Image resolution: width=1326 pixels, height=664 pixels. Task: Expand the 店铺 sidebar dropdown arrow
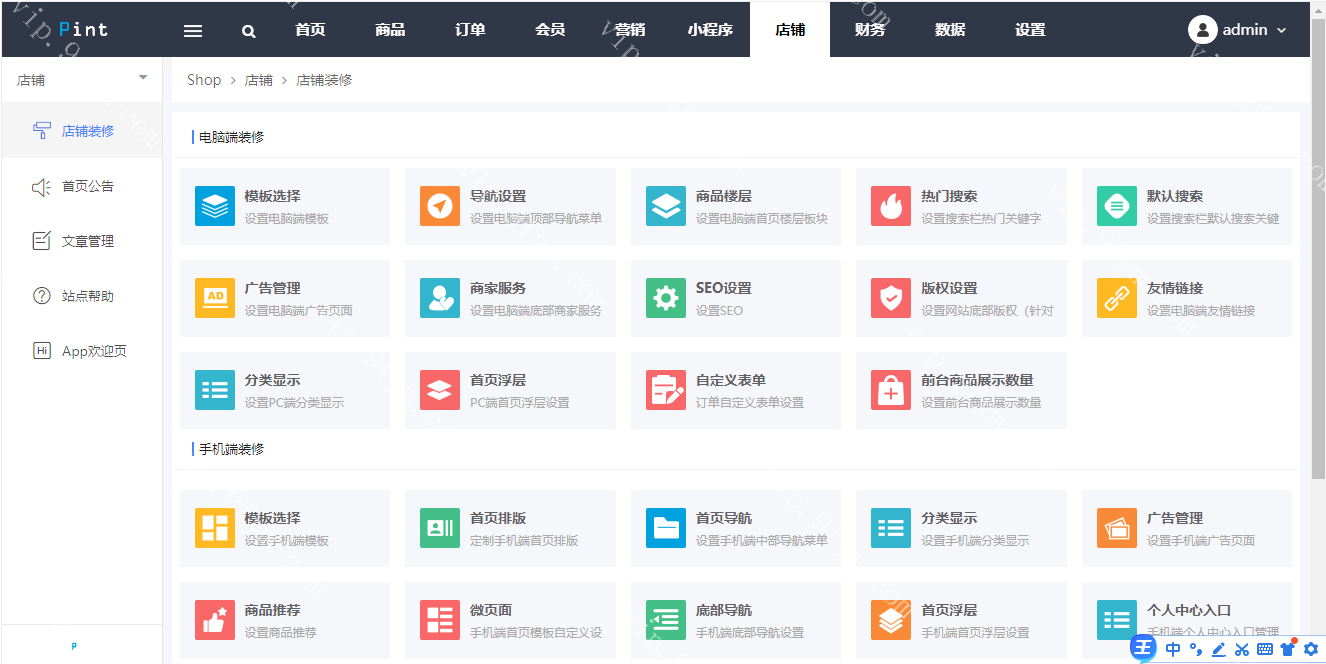[143, 78]
